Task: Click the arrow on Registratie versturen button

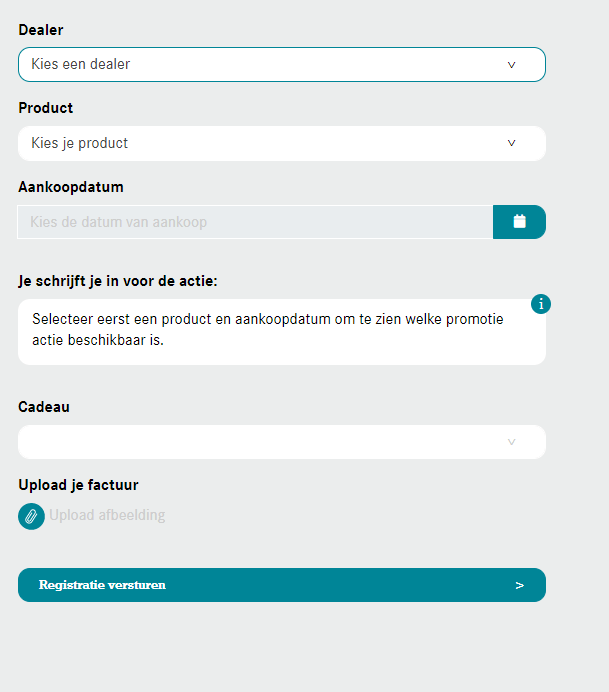Action: coord(519,585)
